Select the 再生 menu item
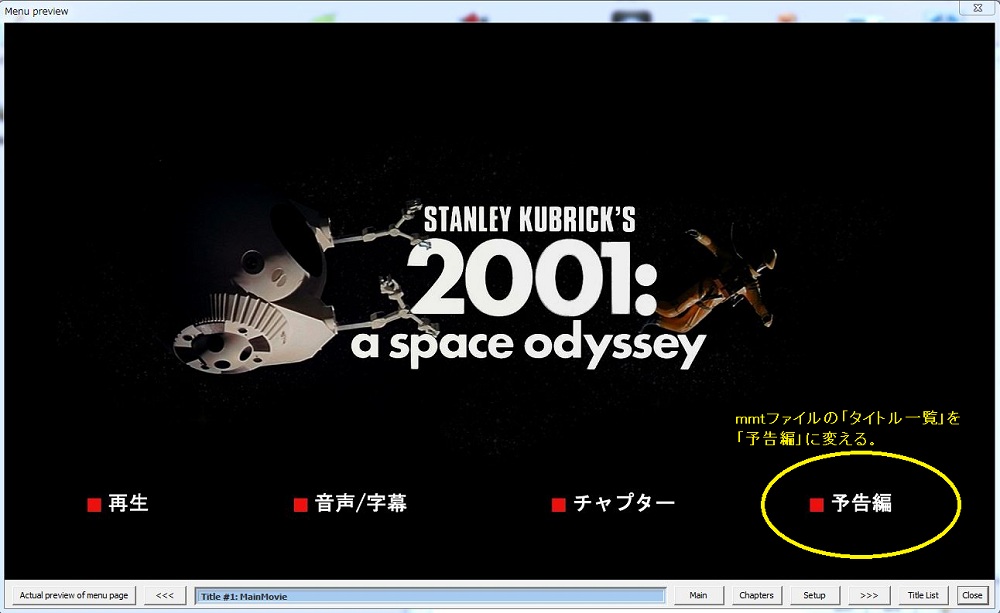1000x613 pixels. click(x=128, y=503)
